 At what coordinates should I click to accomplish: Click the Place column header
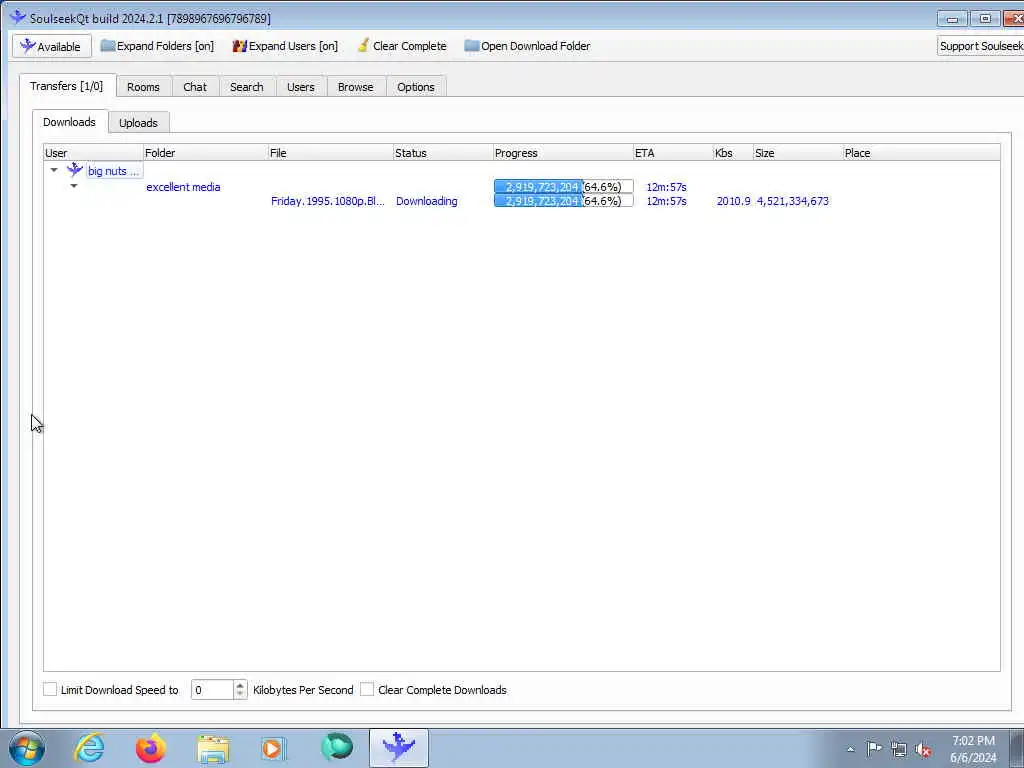921,153
